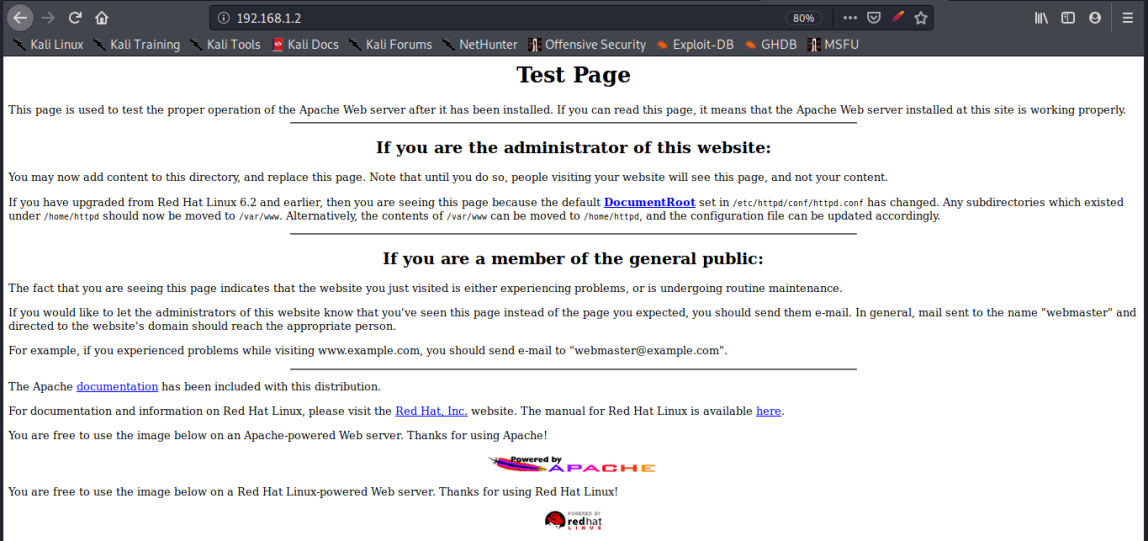Open the Firefox account avatar icon
The height and width of the screenshot is (541, 1148).
click(x=1095, y=18)
